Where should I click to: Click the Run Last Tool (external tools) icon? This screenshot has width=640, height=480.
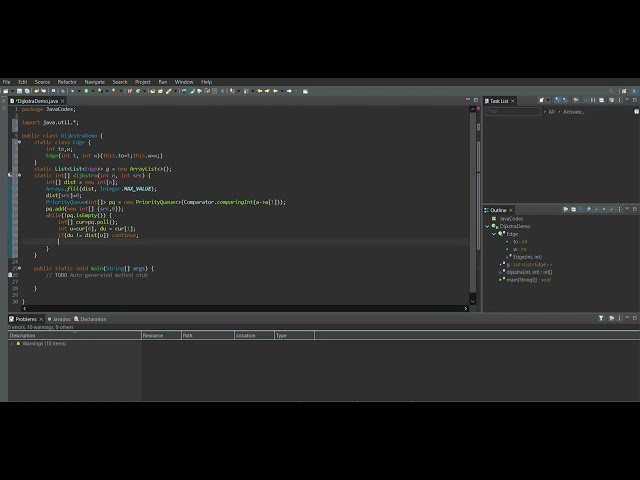pos(114,91)
